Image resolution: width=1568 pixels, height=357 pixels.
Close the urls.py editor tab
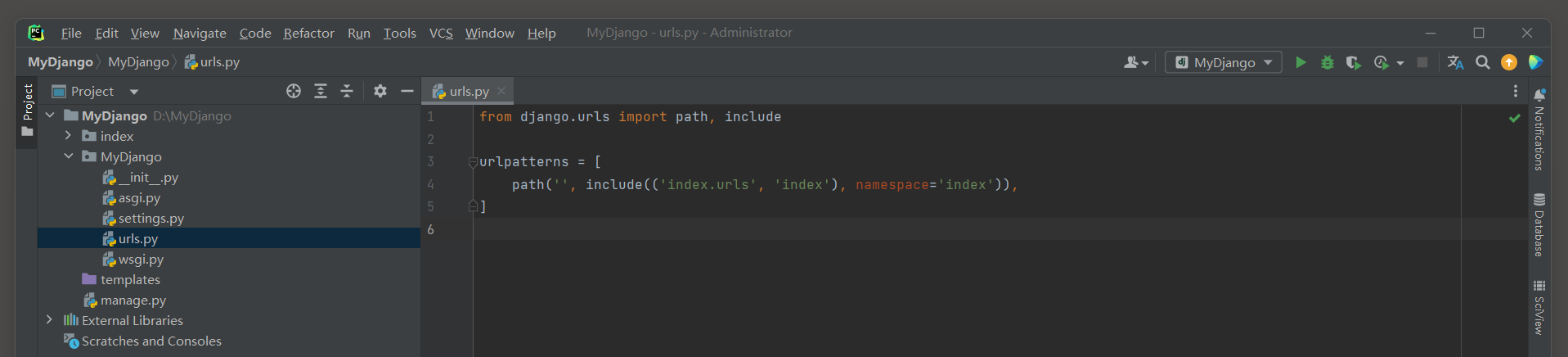tap(501, 91)
